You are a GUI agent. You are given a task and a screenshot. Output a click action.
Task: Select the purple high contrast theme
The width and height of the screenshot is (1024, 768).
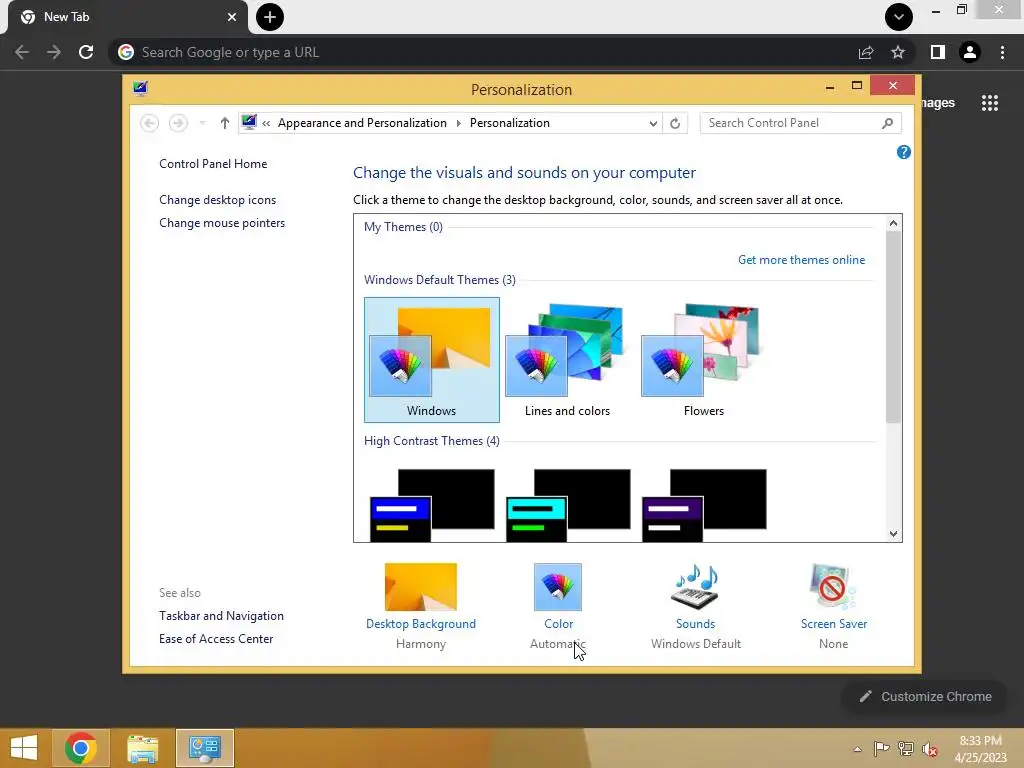704,505
